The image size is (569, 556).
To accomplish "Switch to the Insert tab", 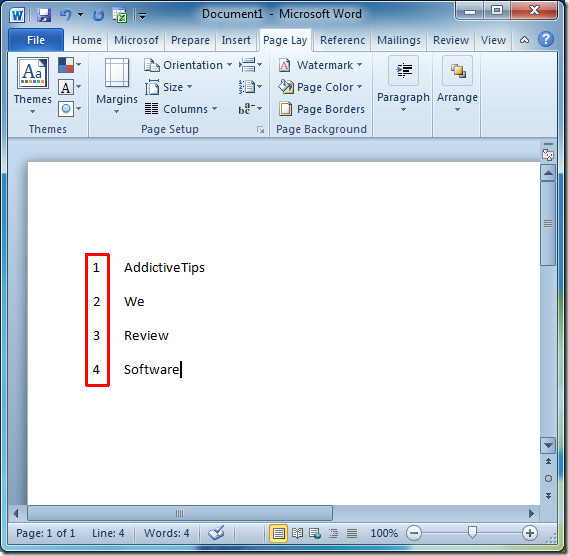I will pos(236,40).
